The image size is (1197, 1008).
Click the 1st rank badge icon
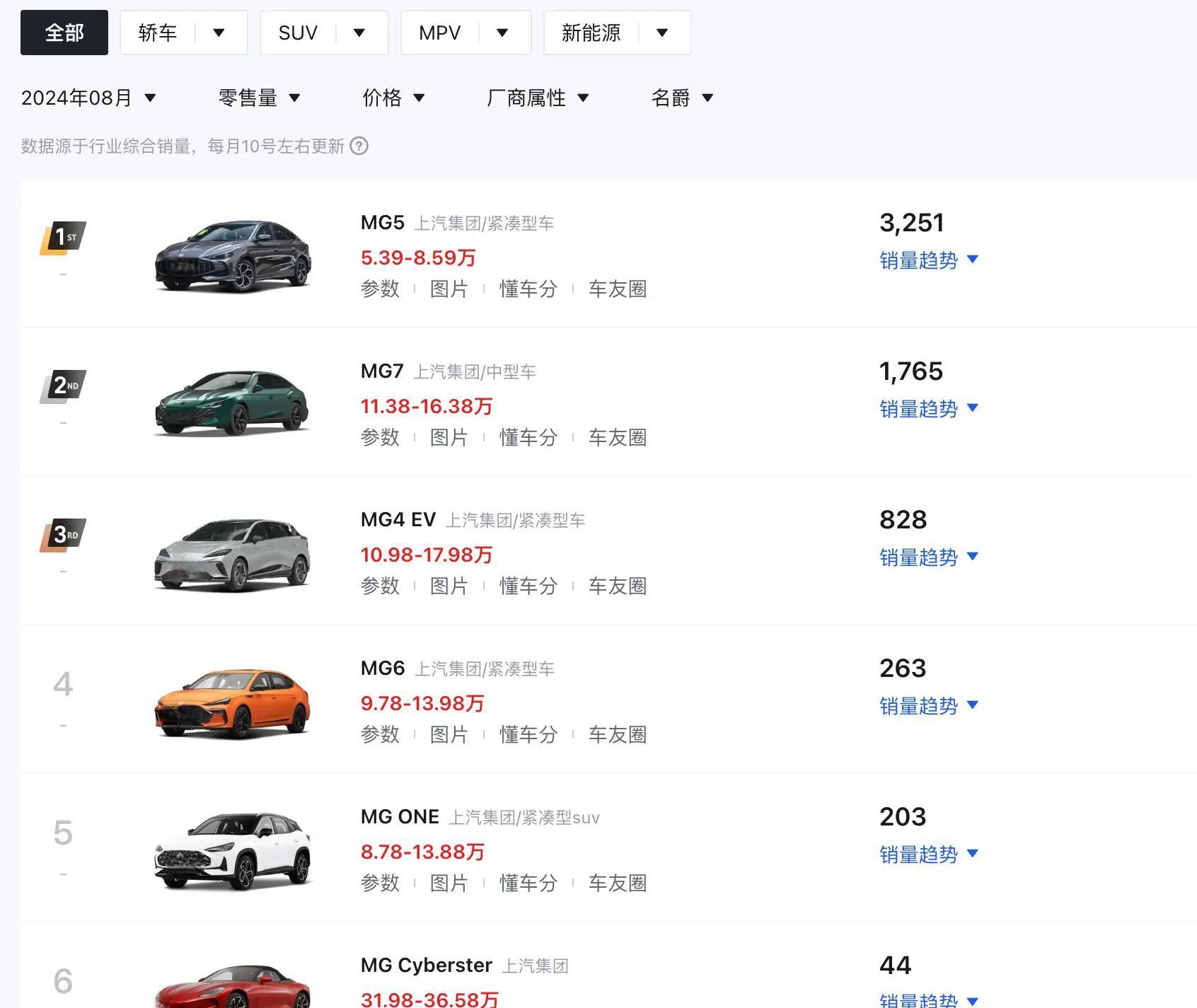[63, 237]
